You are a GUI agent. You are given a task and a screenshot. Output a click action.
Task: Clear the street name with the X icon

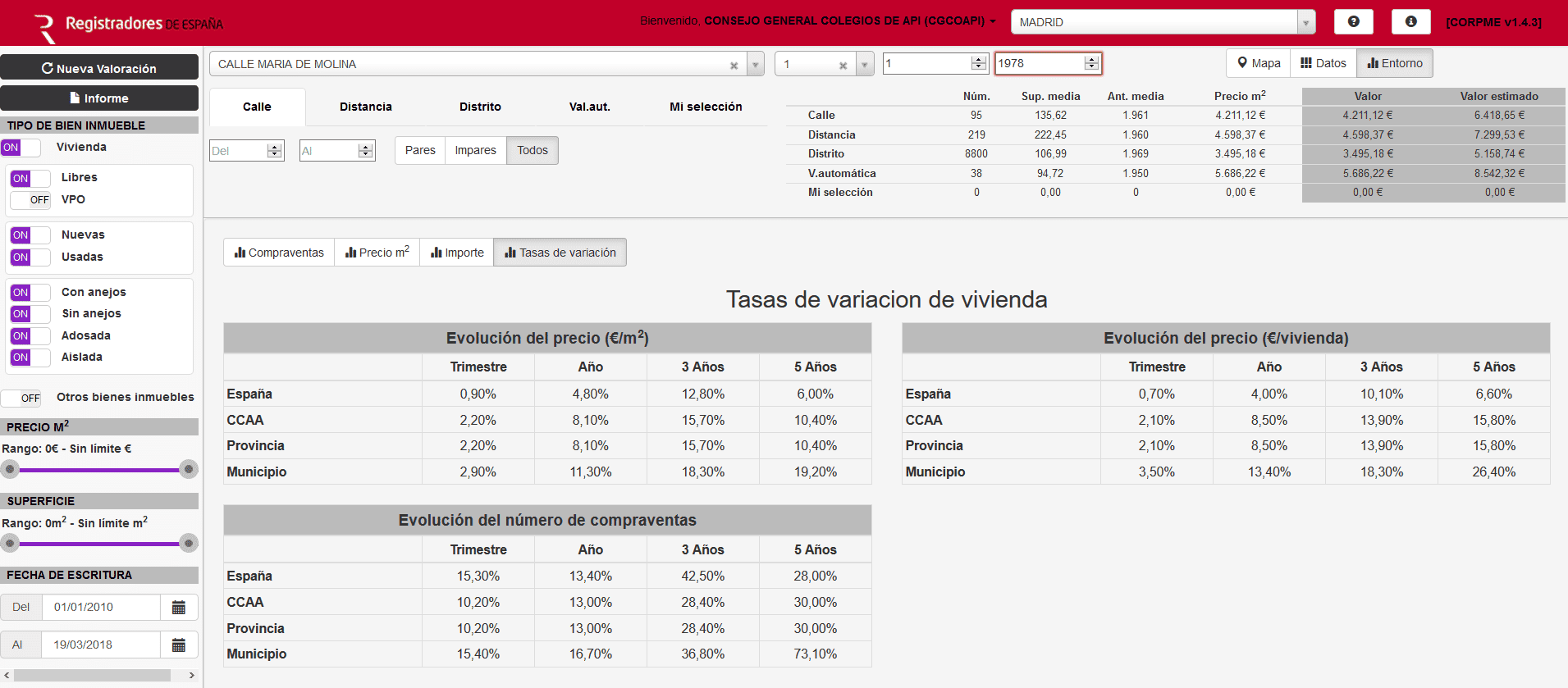click(x=734, y=65)
